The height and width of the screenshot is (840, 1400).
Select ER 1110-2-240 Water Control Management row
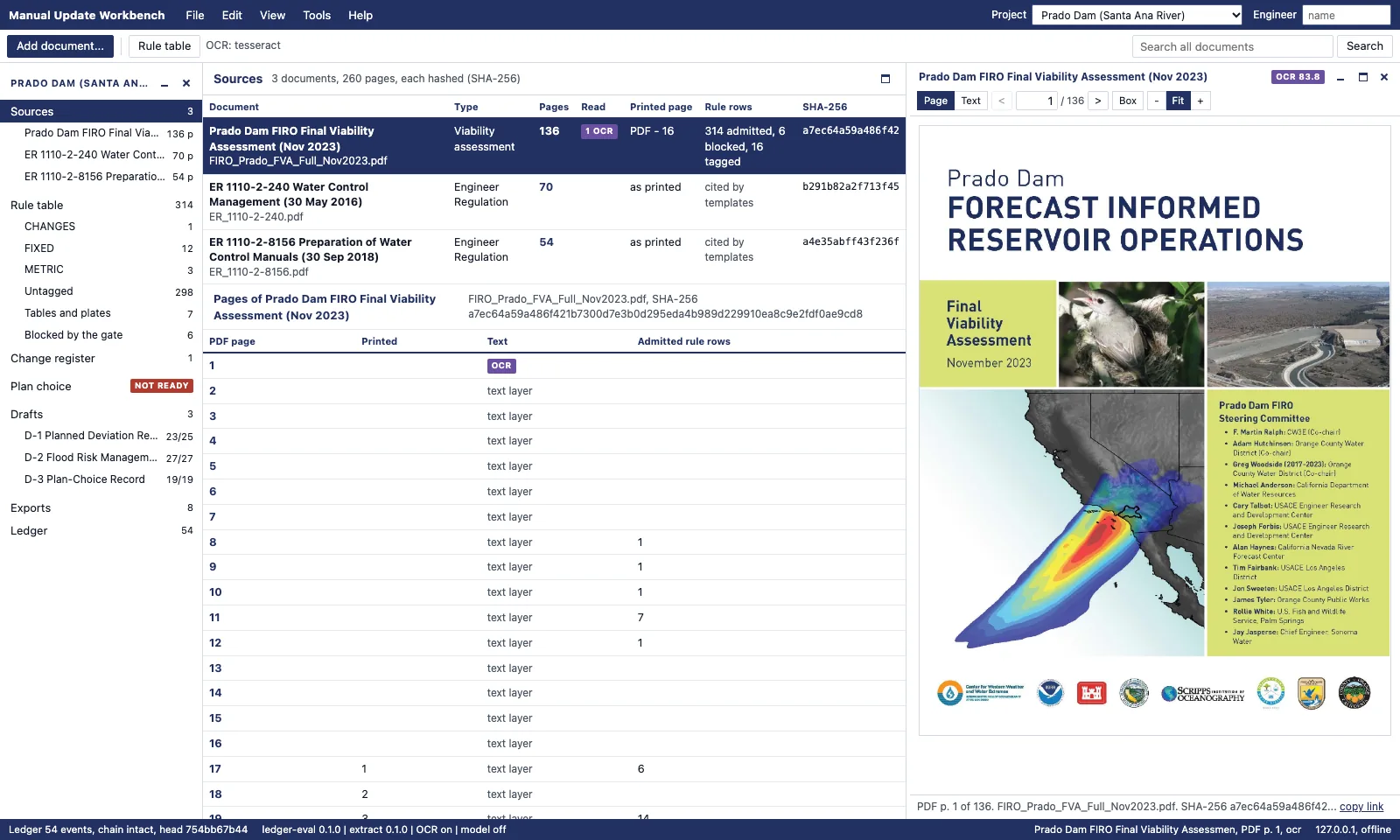click(x=554, y=201)
